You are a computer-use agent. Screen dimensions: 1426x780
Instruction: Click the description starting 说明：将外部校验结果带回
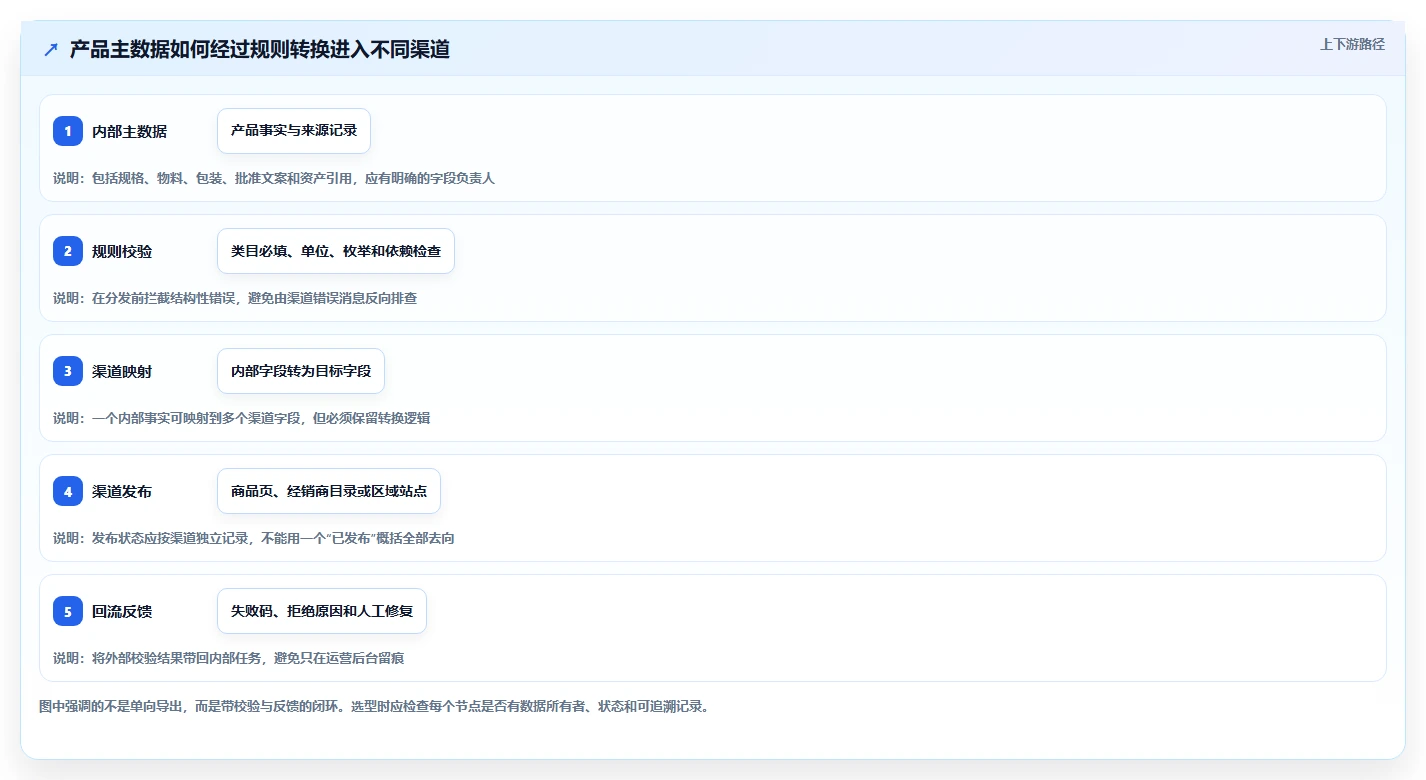(229, 658)
